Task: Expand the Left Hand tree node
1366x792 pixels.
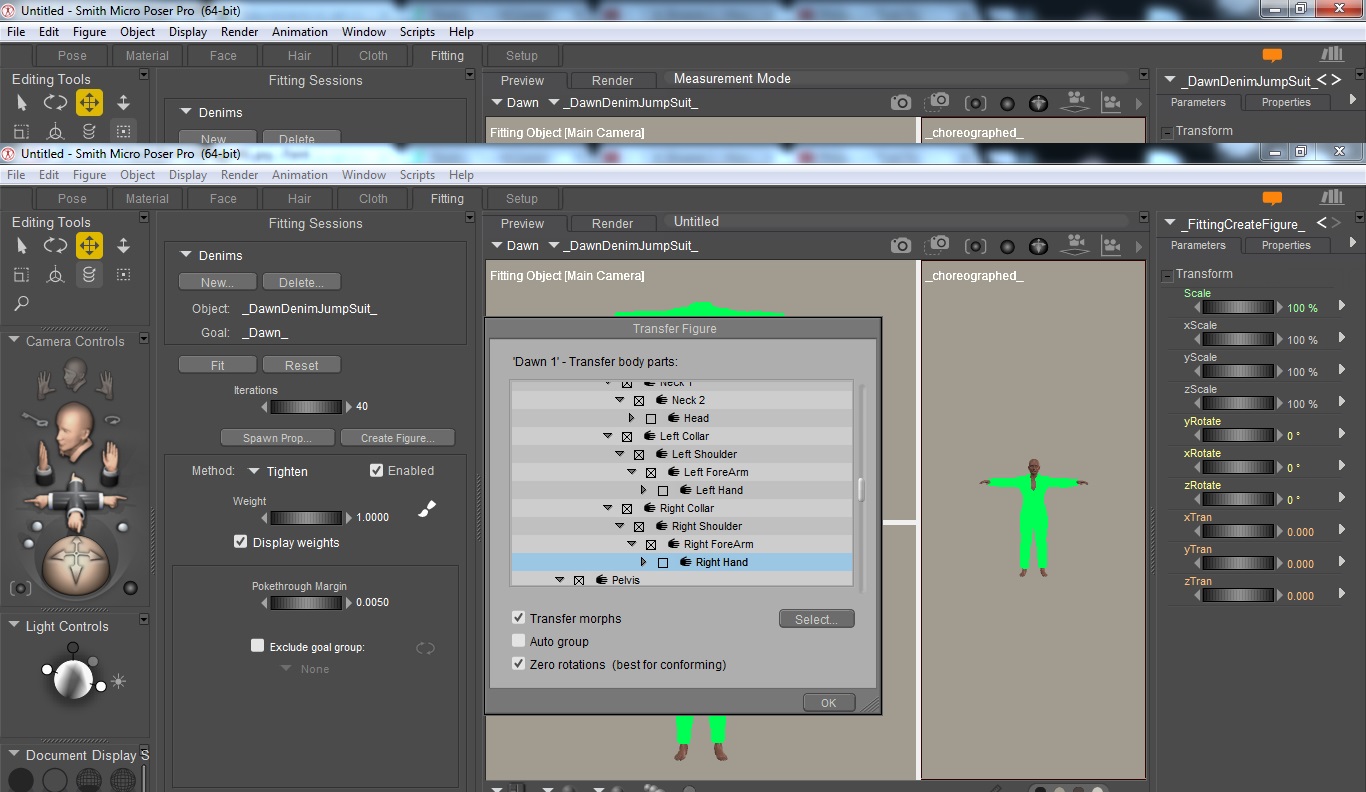Action: (x=644, y=490)
